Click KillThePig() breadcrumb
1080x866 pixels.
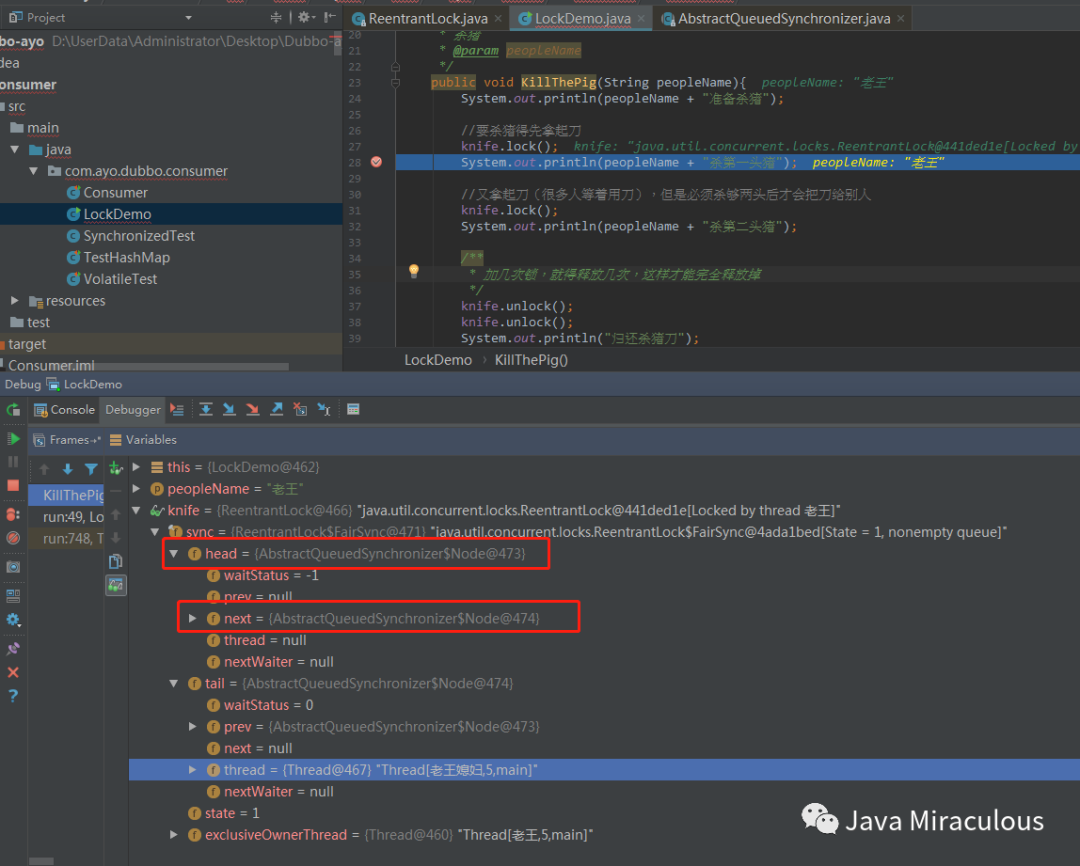(531, 360)
